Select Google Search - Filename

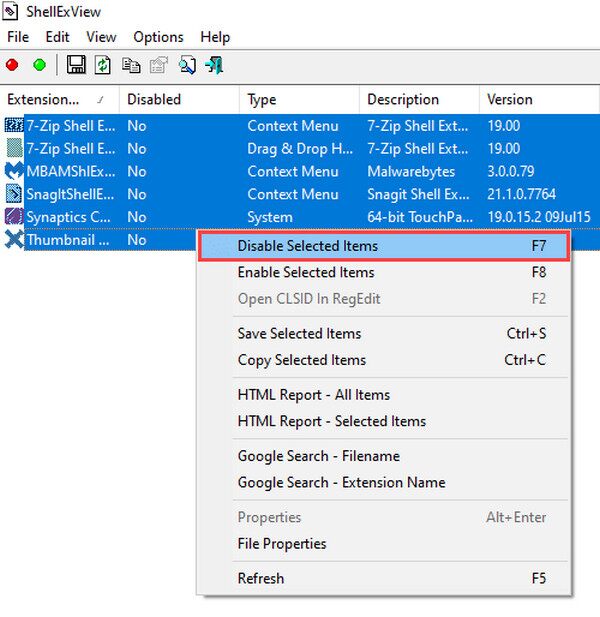(x=384, y=456)
